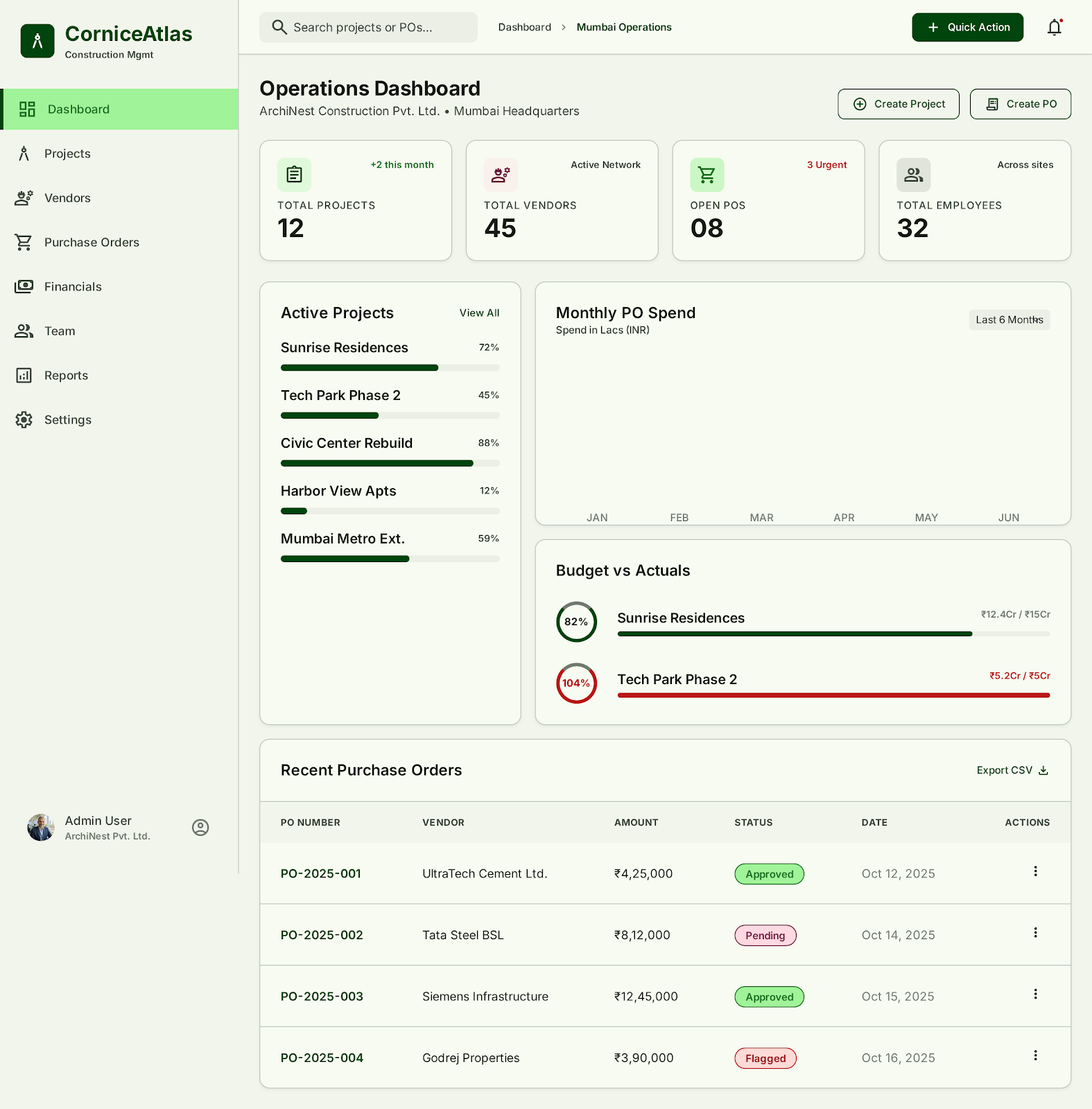Click the notification bell icon

pyautogui.click(x=1055, y=27)
